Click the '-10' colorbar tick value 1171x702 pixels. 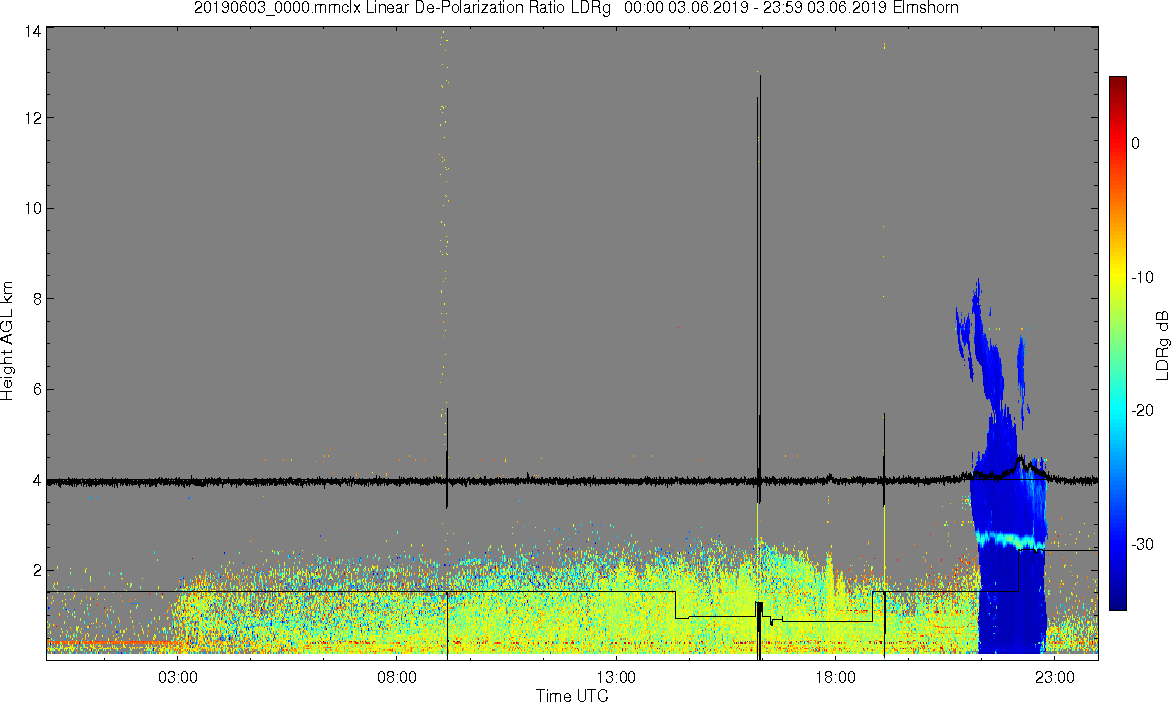(x=1143, y=277)
